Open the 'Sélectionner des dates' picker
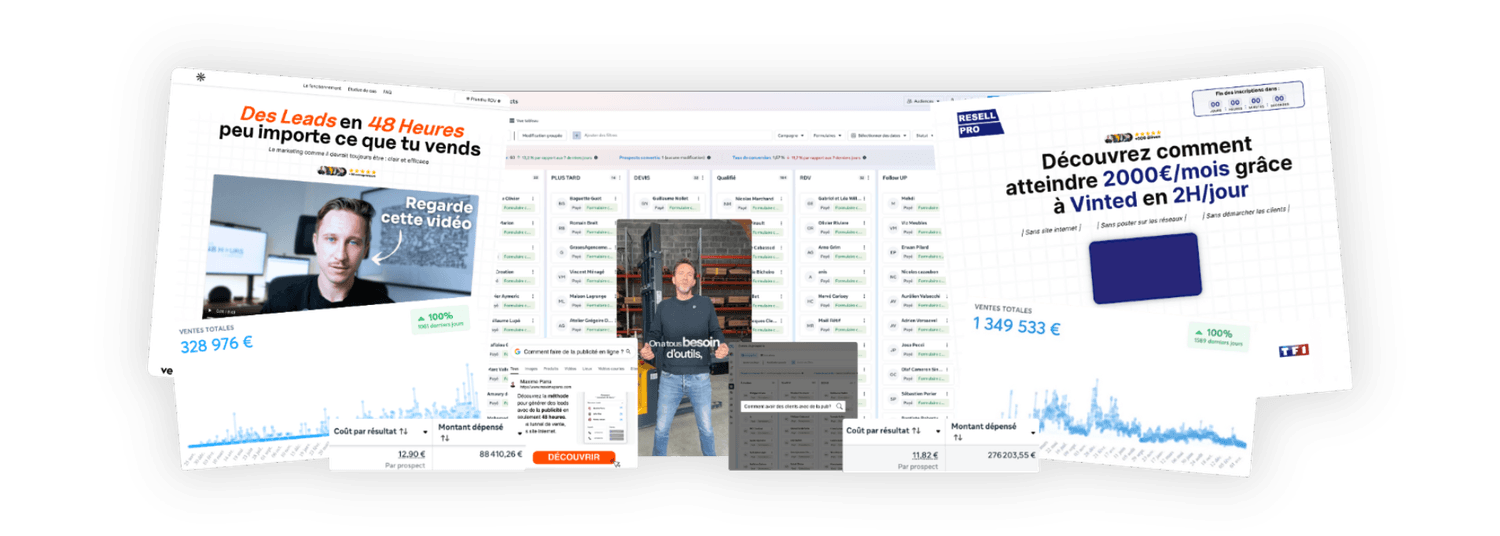Screen dimensions: 1500x536 coord(877,134)
